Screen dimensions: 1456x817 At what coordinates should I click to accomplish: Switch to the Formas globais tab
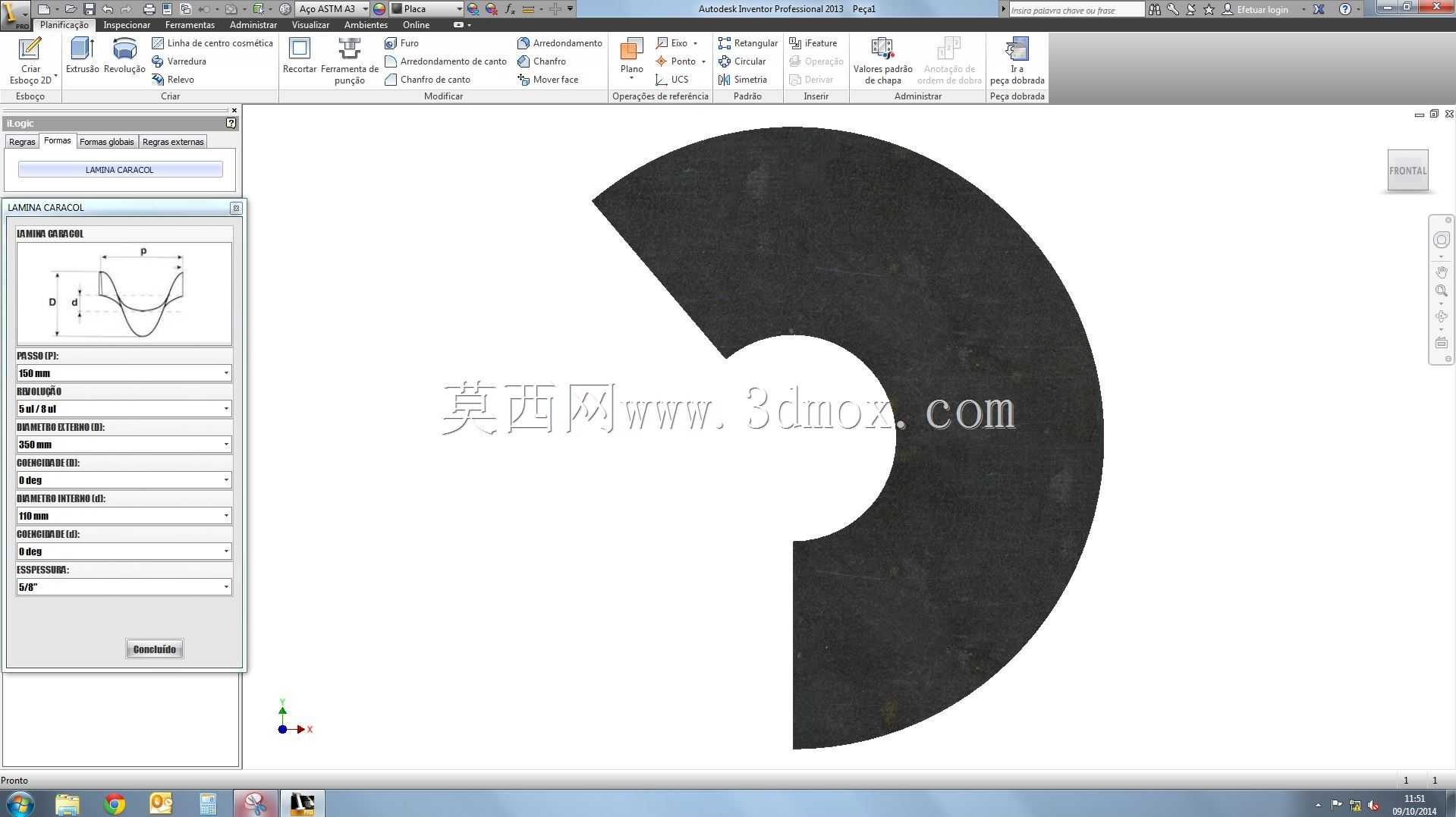click(x=106, y=142)
